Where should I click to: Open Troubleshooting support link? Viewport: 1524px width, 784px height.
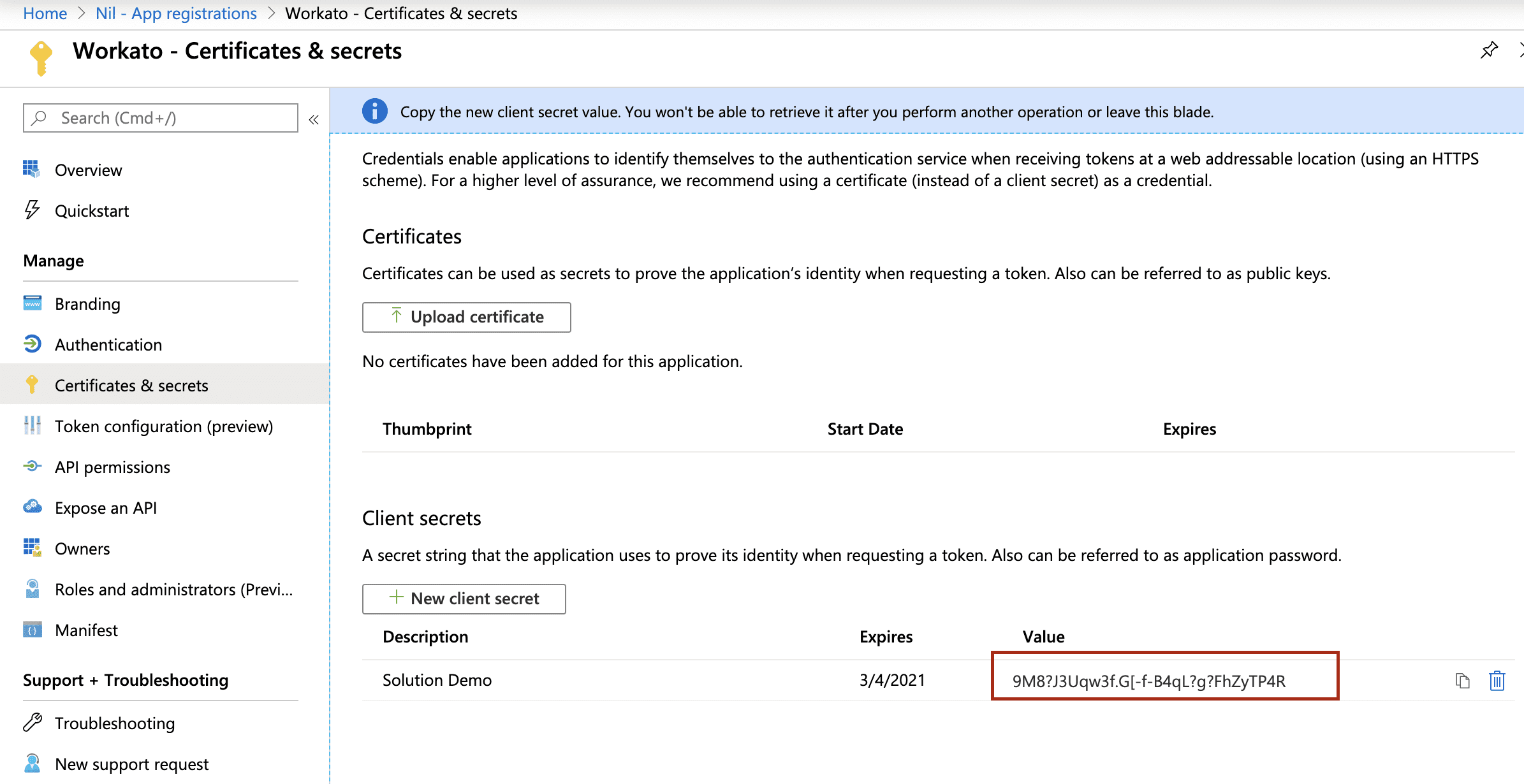[x=112, y=722]
